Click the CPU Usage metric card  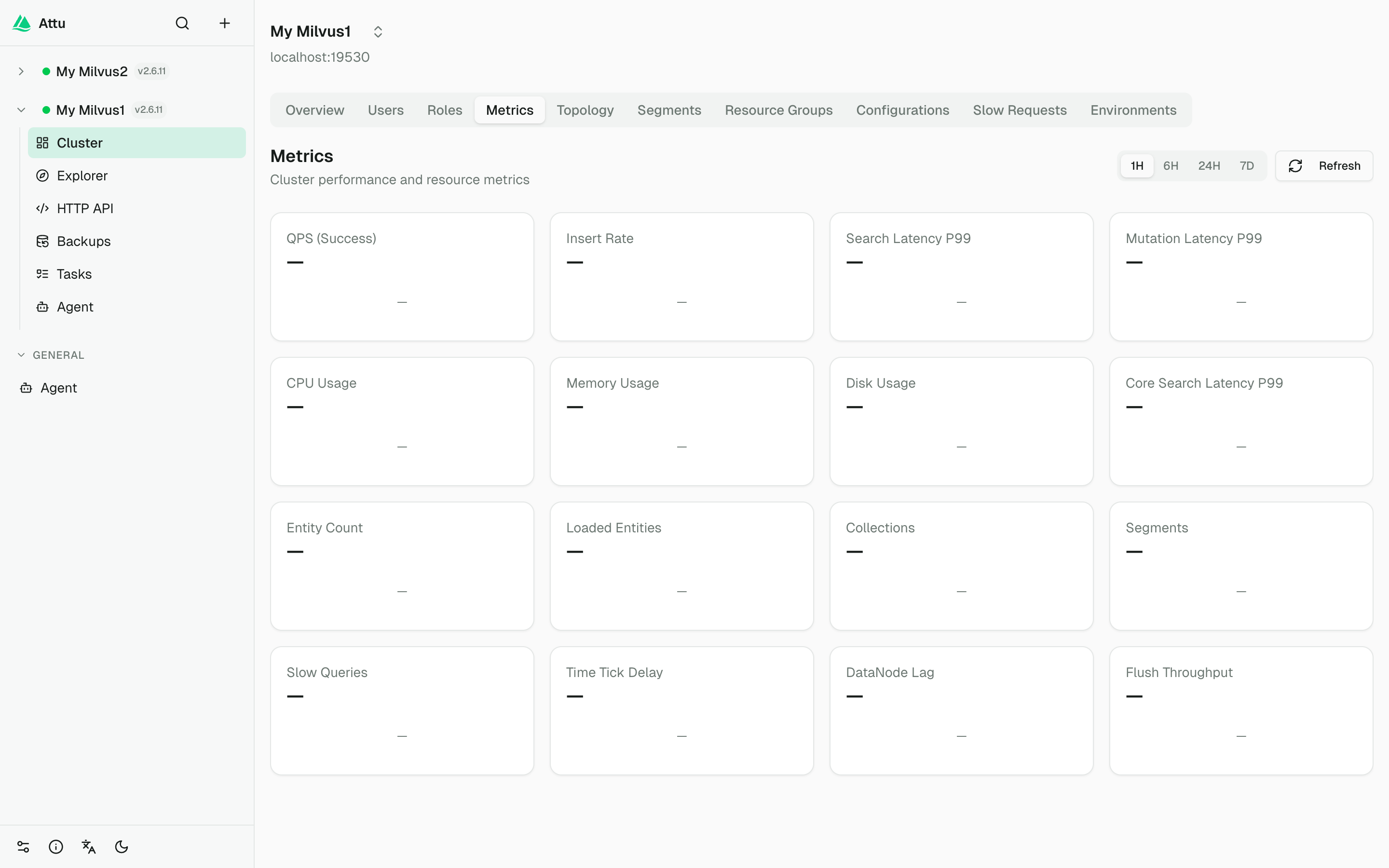[x=402, y=421]
